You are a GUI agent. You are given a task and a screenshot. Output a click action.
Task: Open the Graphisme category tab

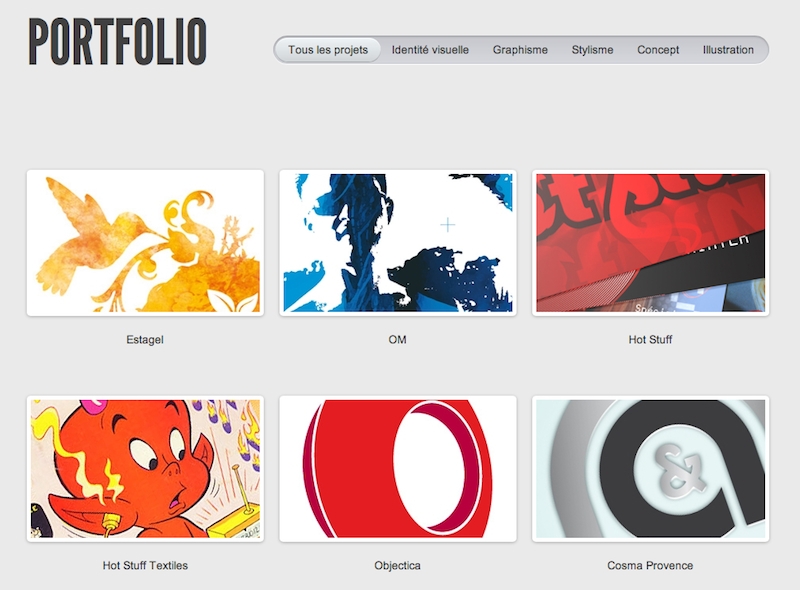click(x=520, y=50)
